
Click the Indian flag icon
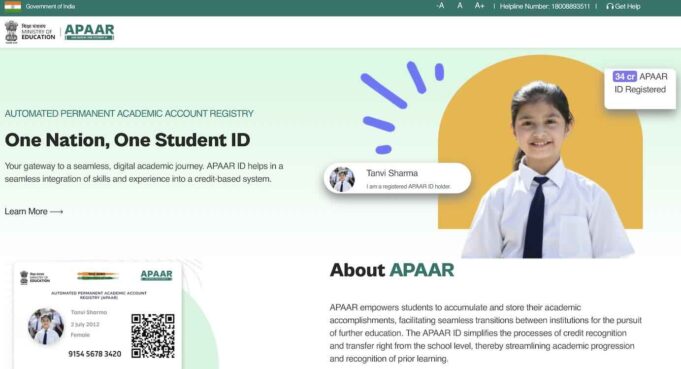pyautogui.click(x=13, y=7)
